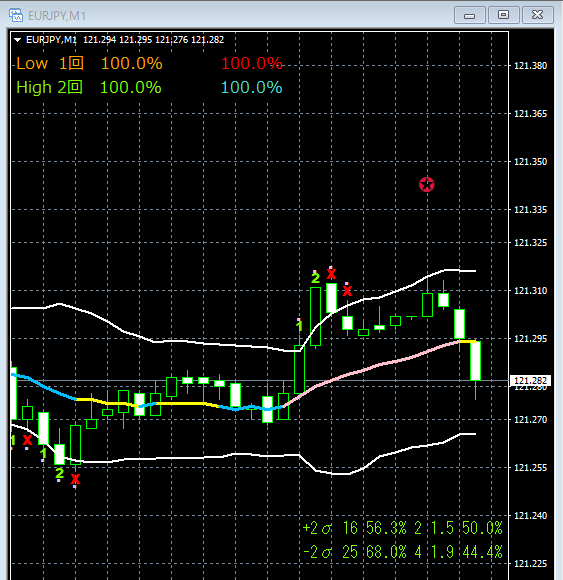Open the triangle dropdown beside EURJPY,M1 label
Viewport: 563px width, 580px height.
(17, 40)
